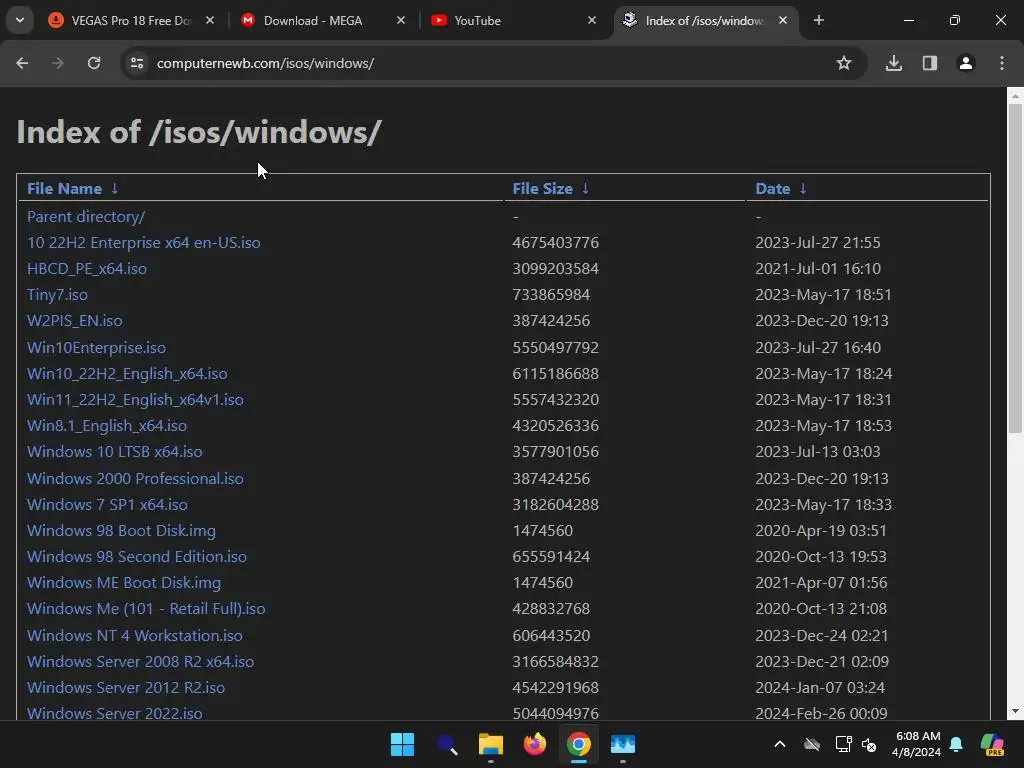Screen dimensions: 1024x768
Task: Download Windows 7 SP1 x64.iso
Action: click(107, 505)
